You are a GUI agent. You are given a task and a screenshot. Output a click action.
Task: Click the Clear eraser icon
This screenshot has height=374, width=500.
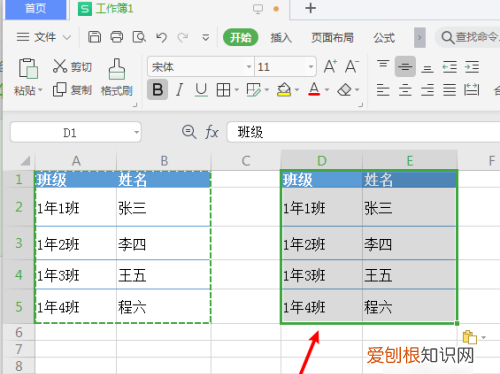[x=344, y=90]
